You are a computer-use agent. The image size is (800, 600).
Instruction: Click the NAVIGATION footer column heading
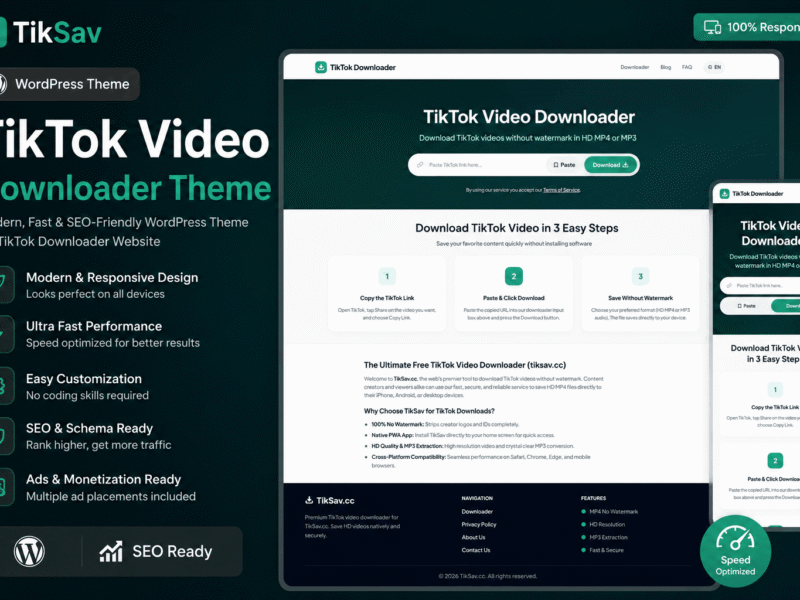(x=477, y=498)
